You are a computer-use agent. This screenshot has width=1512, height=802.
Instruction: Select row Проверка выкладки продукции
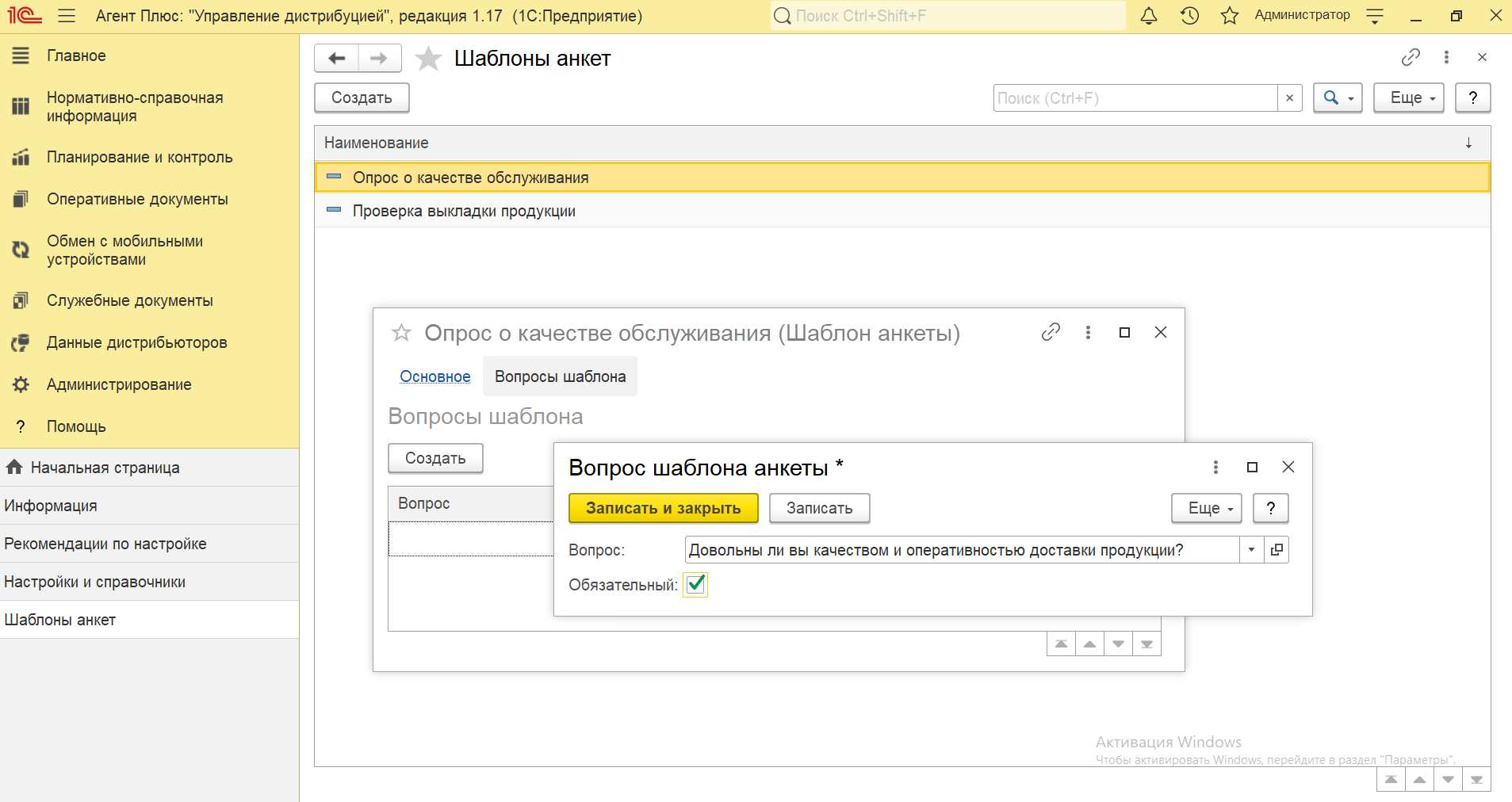pyautogui.click(x=902, y=211)
